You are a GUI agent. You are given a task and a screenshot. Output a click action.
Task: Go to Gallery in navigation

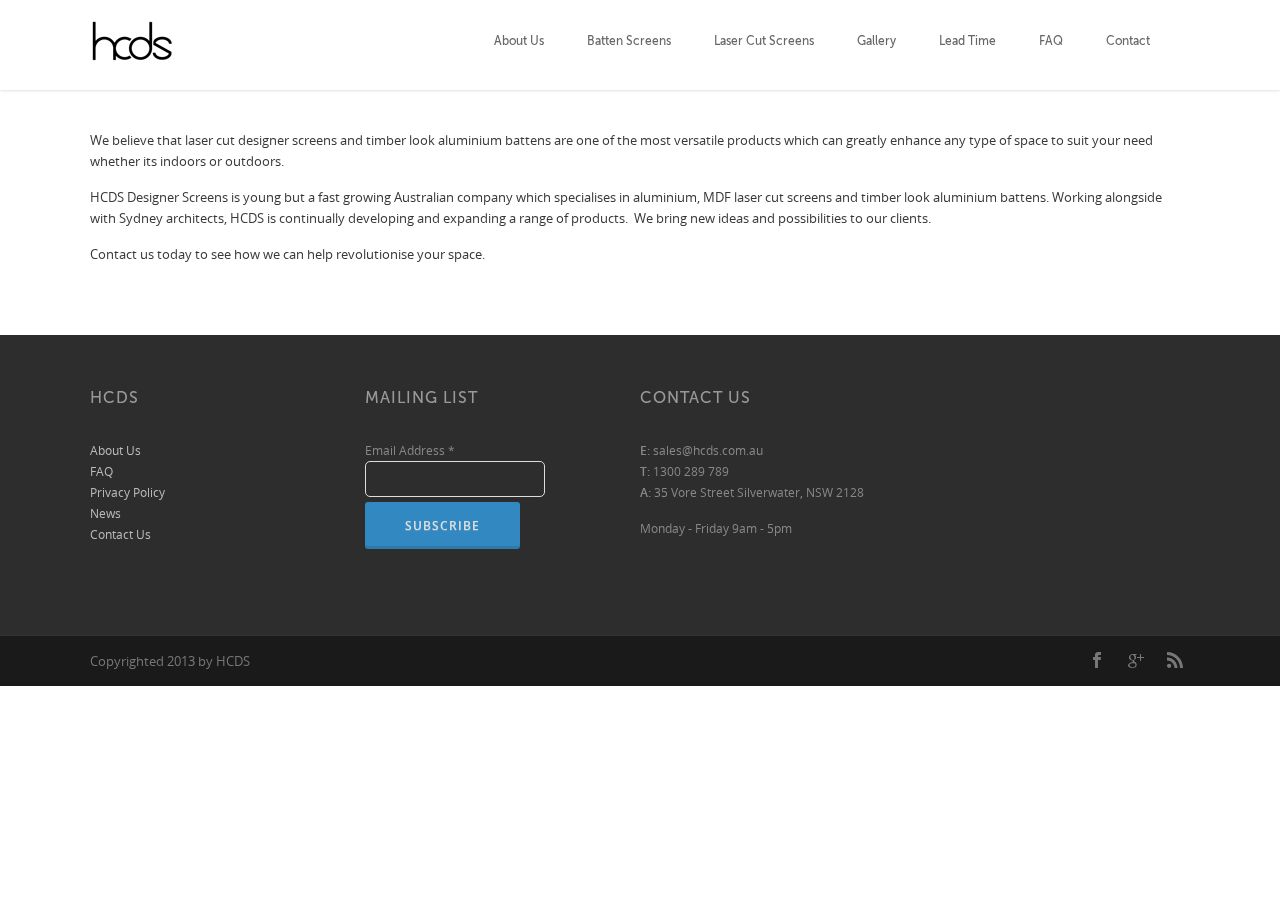pos(876,41)
